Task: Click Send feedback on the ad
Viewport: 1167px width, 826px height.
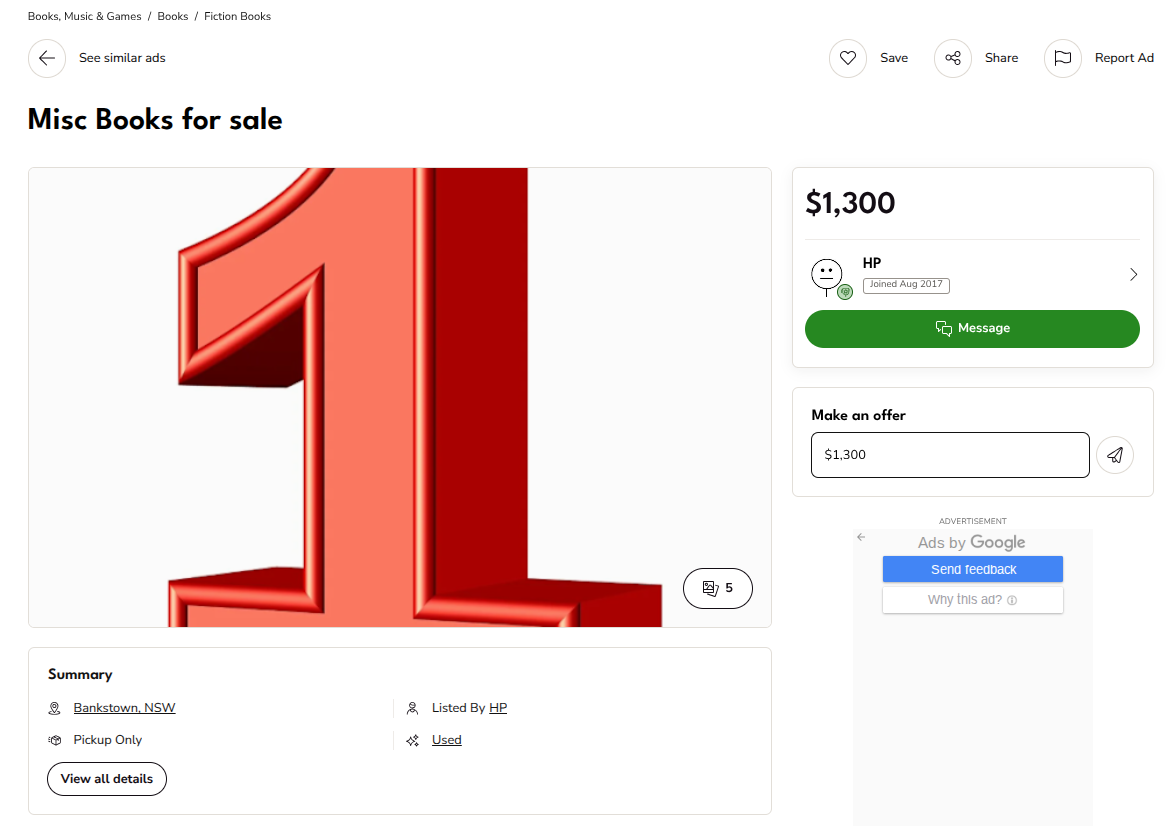Action: pyautogui.click(x=973, y=569)
